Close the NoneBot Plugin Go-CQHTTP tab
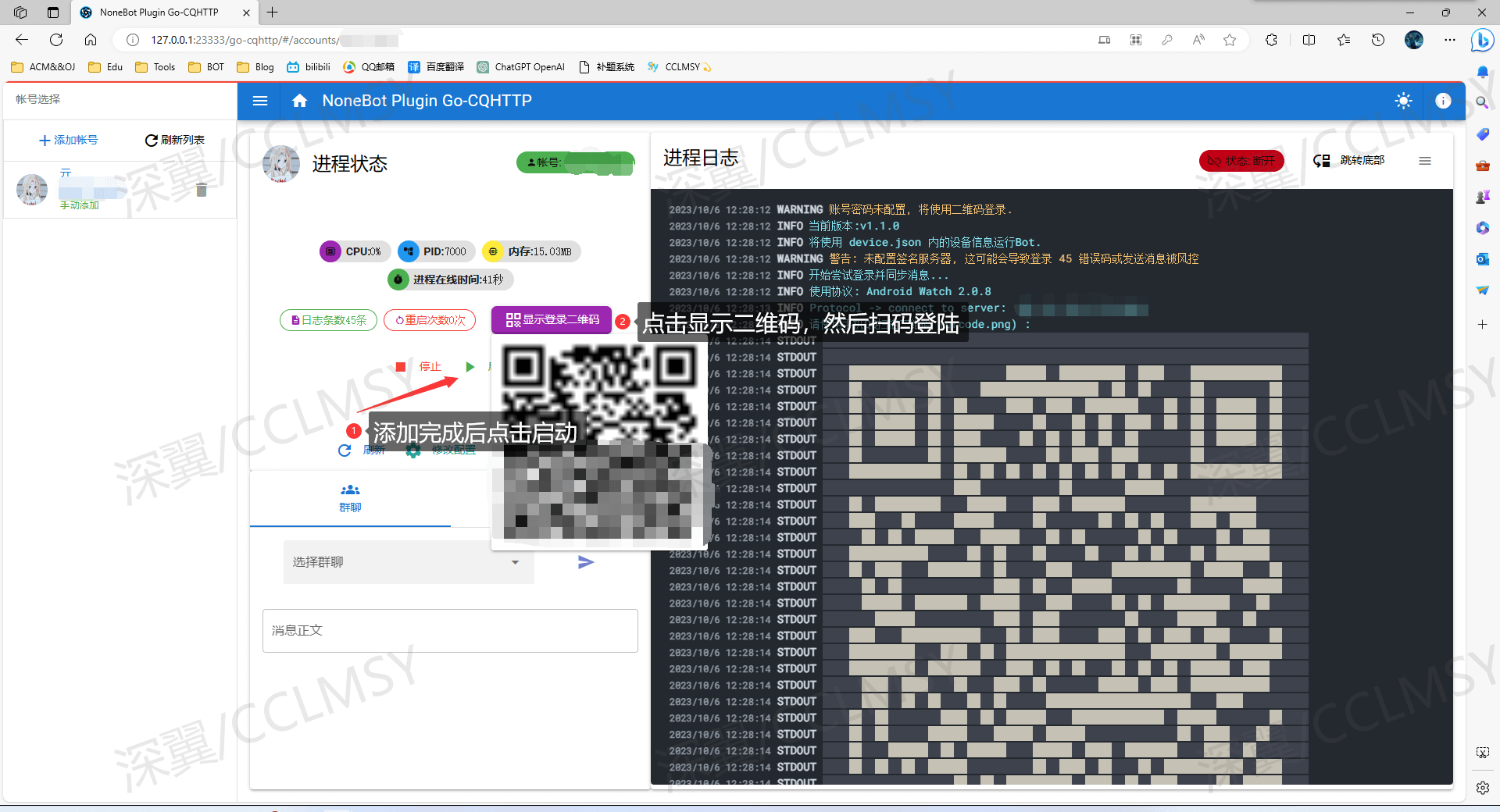The height and width of the screenshot is (812, 1500). 246,12
